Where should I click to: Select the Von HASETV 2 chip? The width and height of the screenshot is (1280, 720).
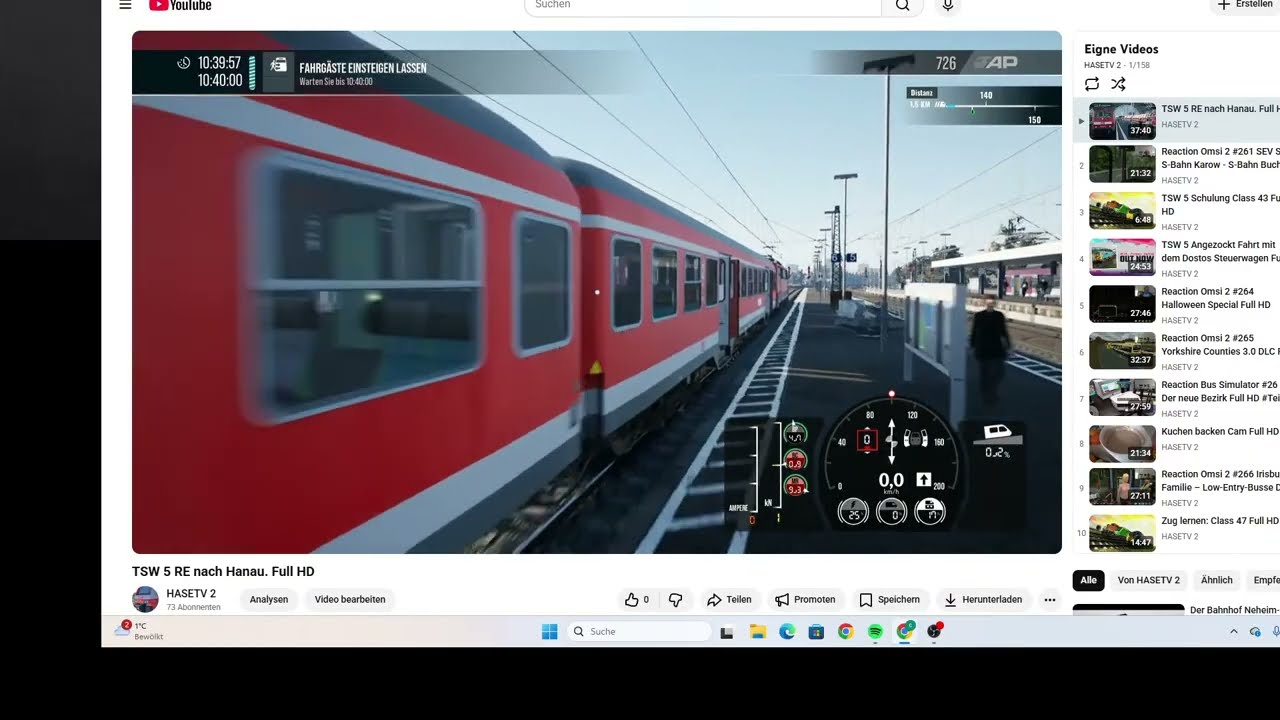point(1149,580)
